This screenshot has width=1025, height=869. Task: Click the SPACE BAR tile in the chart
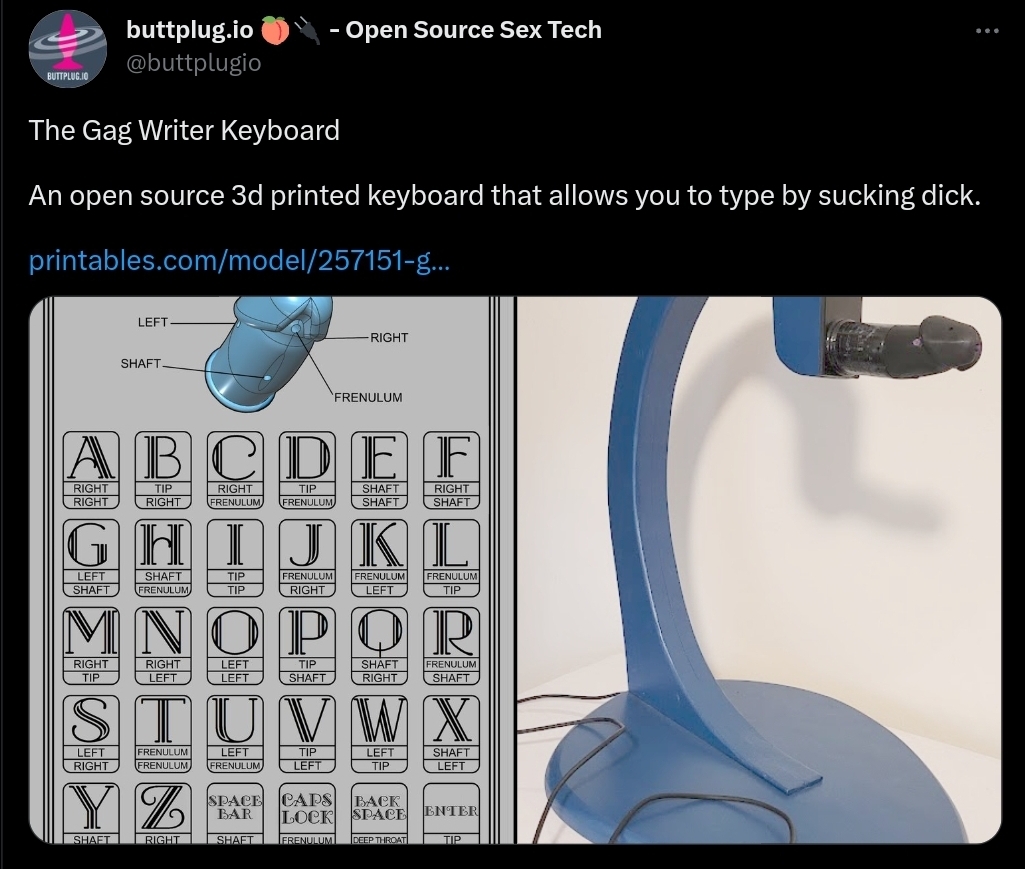(235, 813)
